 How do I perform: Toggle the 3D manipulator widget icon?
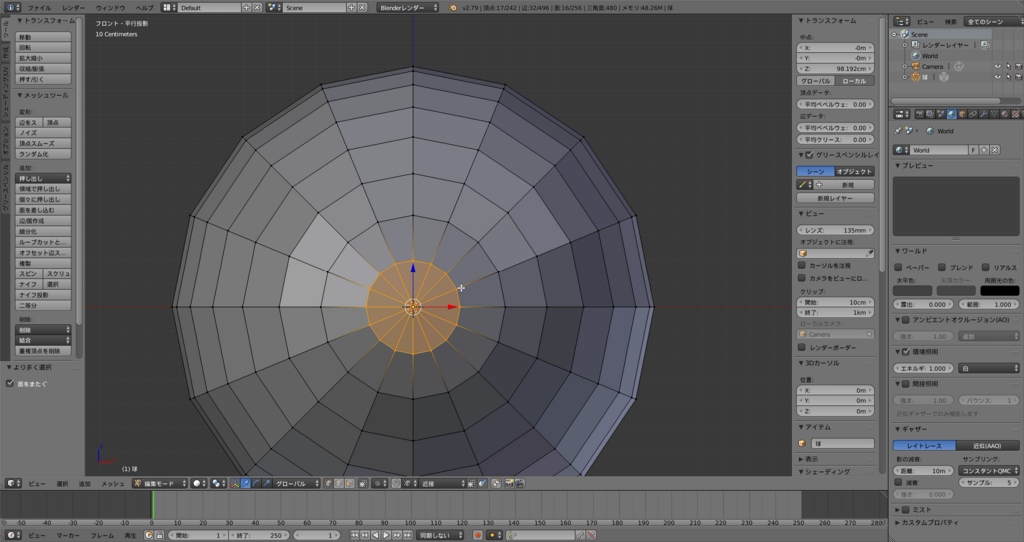235,483
